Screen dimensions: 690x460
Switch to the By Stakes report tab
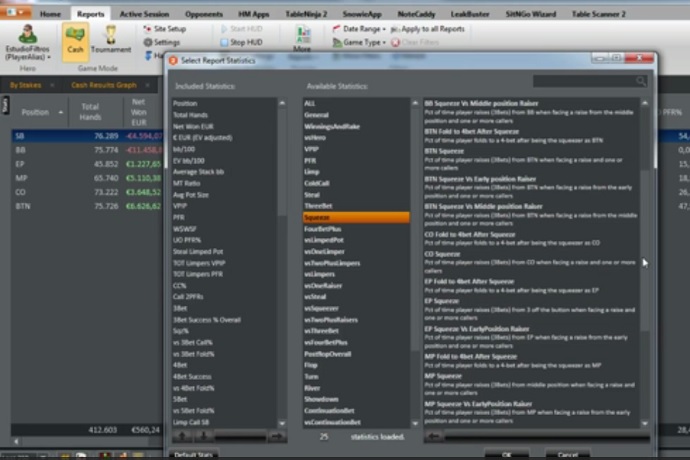tap(26, 85)
